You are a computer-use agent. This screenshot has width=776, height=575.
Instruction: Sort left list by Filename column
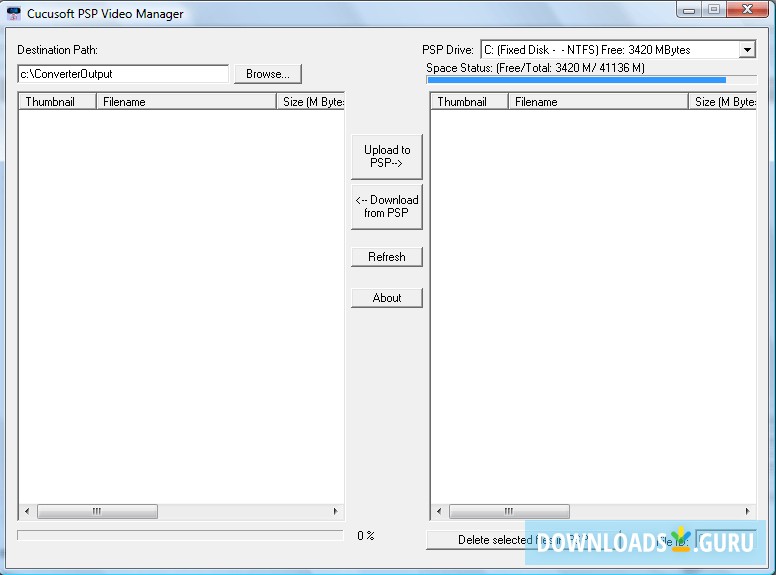[x=186, y=101]
